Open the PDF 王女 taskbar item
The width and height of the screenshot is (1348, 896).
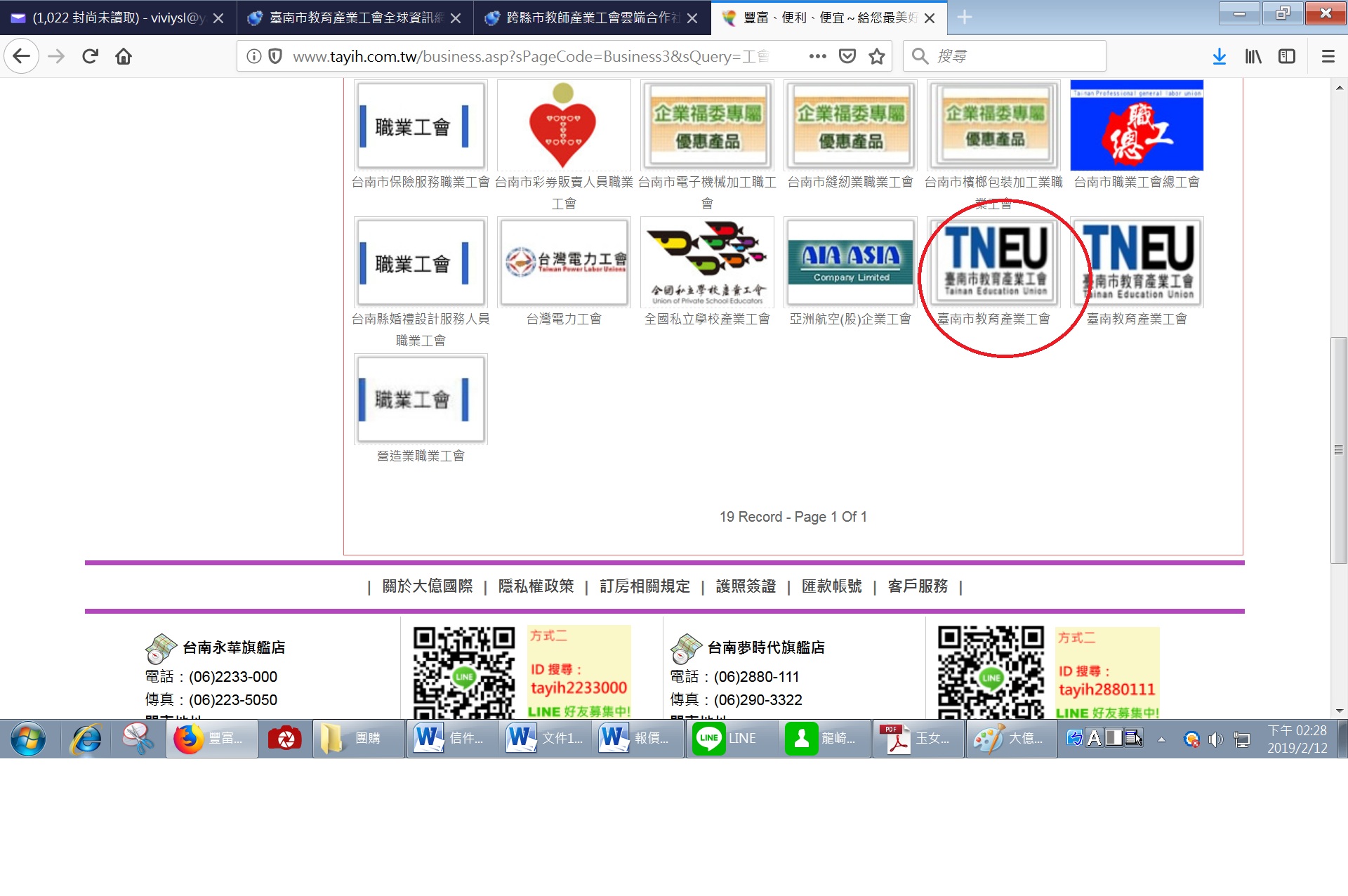click(917, 739)
